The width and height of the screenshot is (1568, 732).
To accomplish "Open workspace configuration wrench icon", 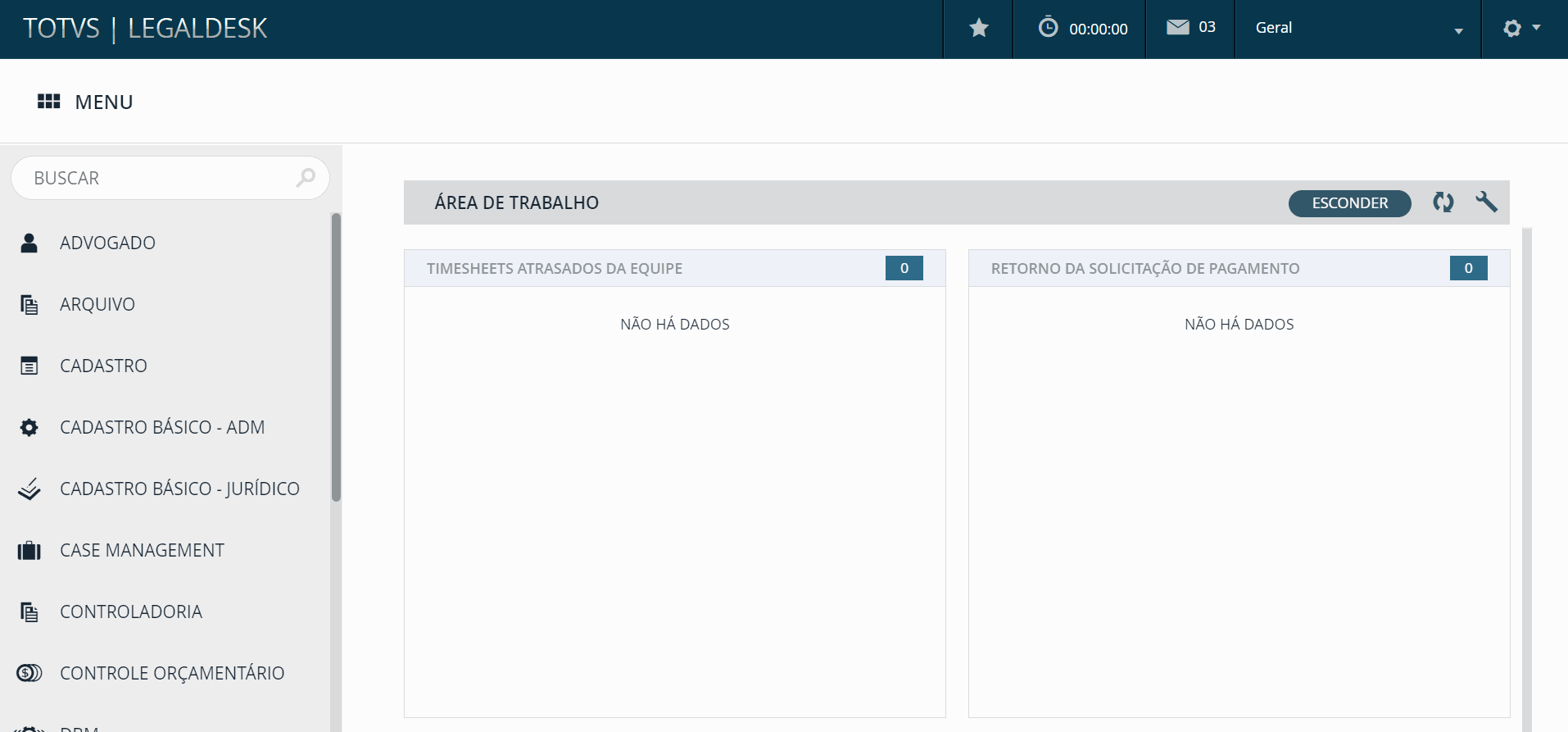I will coord(1486,202).
